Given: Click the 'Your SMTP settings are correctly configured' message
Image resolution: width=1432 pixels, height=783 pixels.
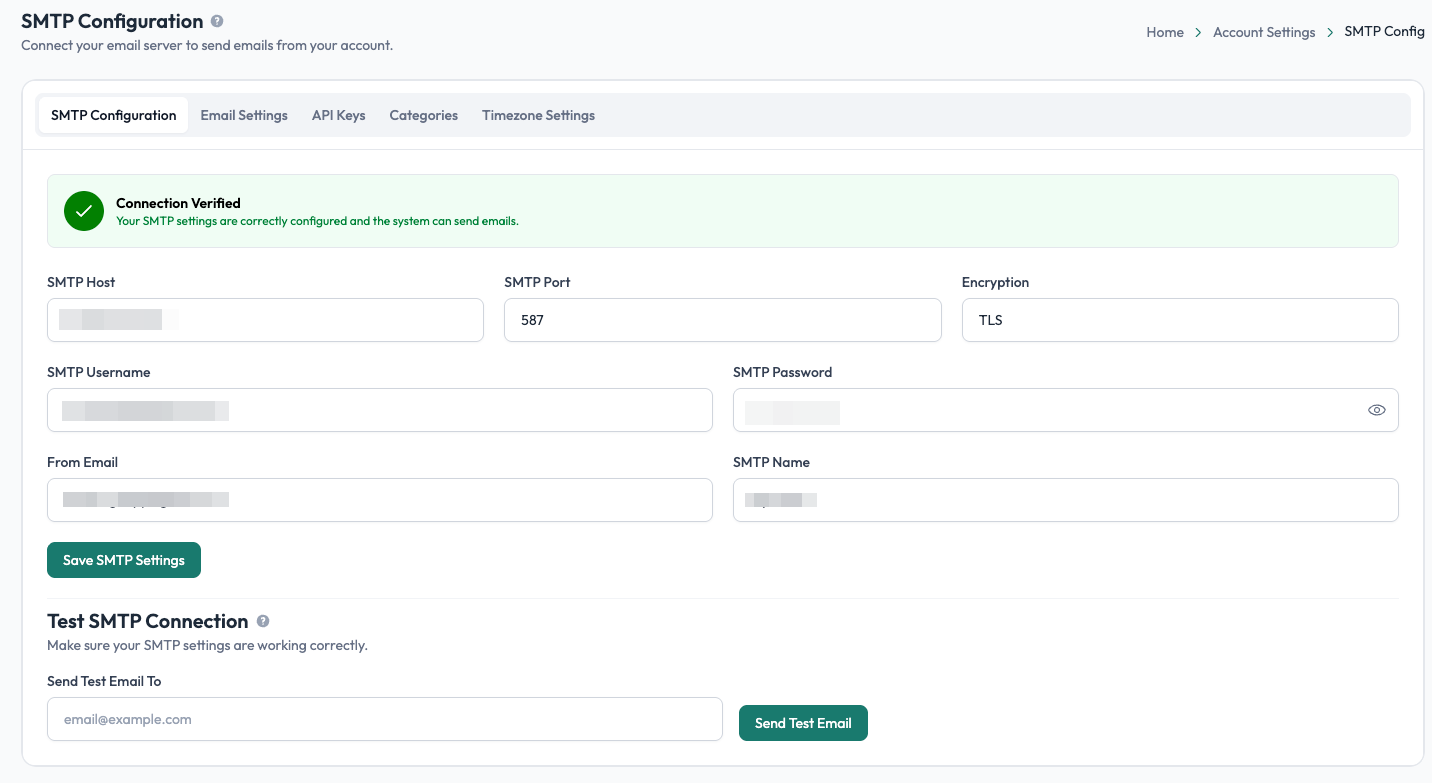Looking at the screenshot, I should [317, 221].
